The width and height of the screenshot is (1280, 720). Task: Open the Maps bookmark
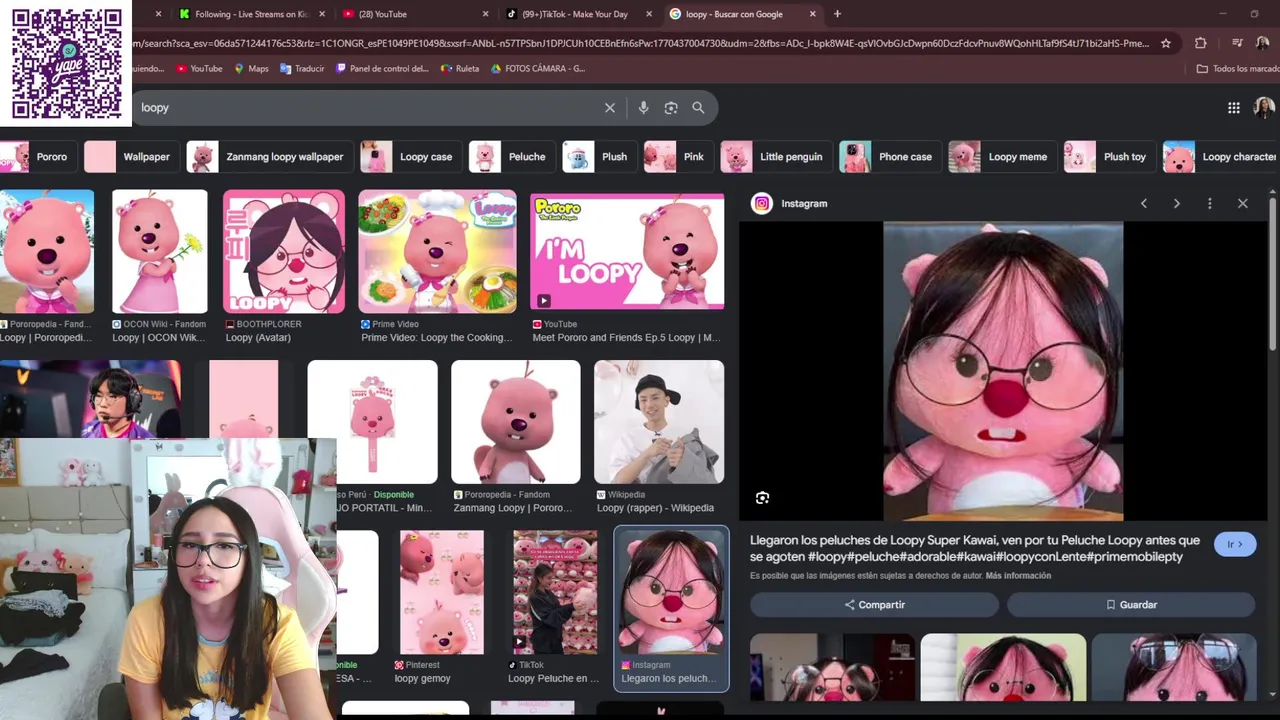point(251,68)
